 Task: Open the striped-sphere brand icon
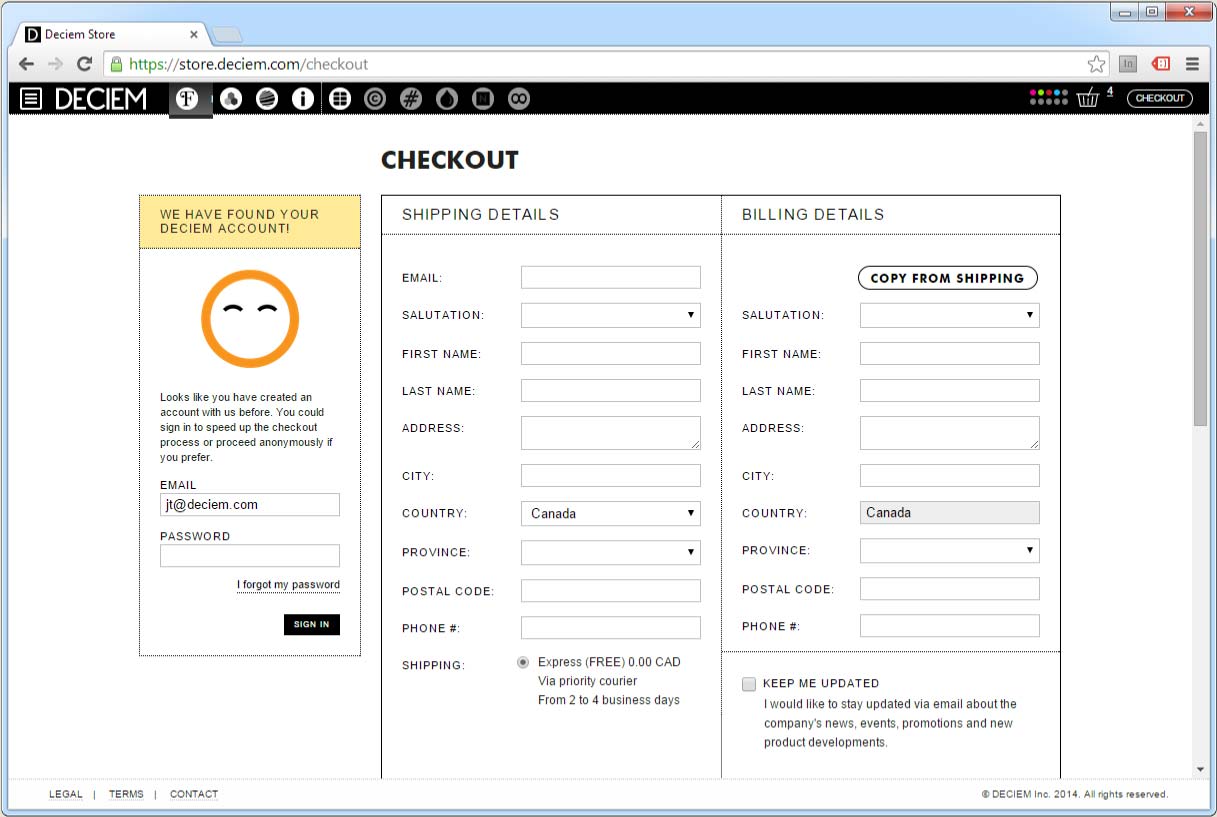267,99
